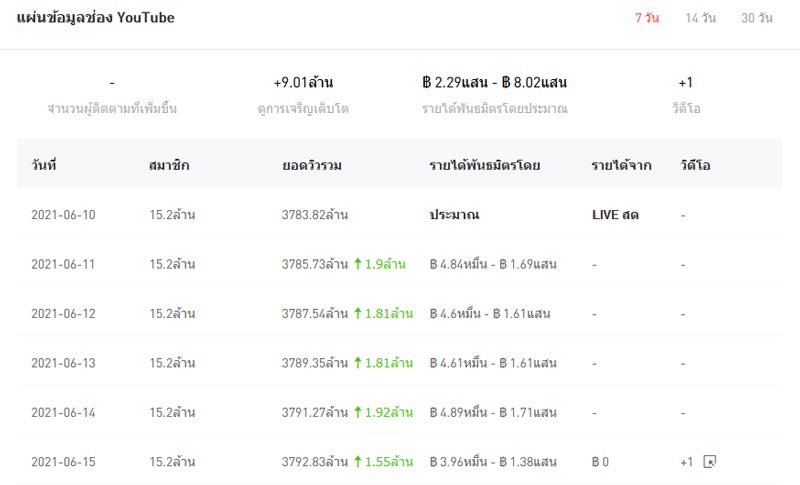This screenshot has height=485, width=800.
Task: Click ฿0 live revenue in 2021-06-15 row
Action: pos(600,462)
